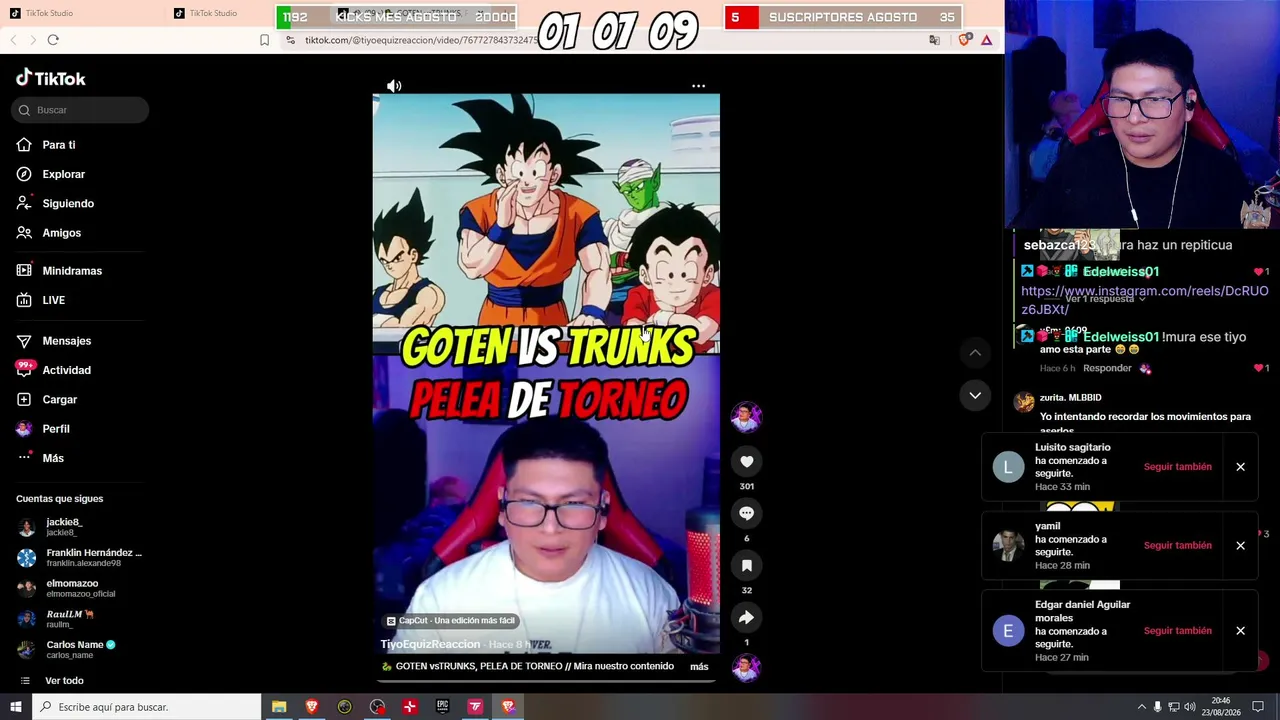
Task: Click Seguir también for Luisito sagitario
Action: [x=1177, y=467]
